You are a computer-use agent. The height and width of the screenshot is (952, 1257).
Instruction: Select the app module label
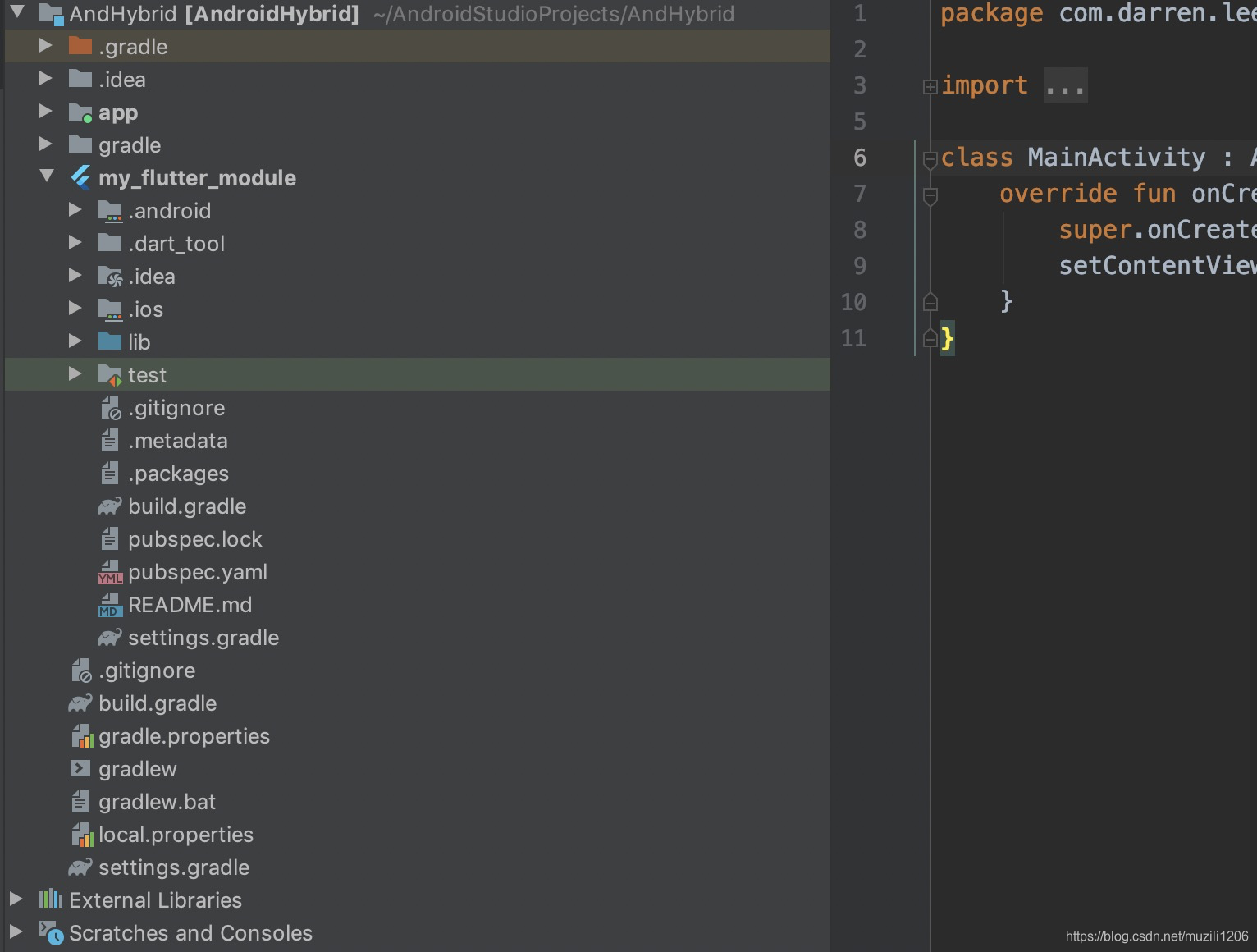point(118,112)
